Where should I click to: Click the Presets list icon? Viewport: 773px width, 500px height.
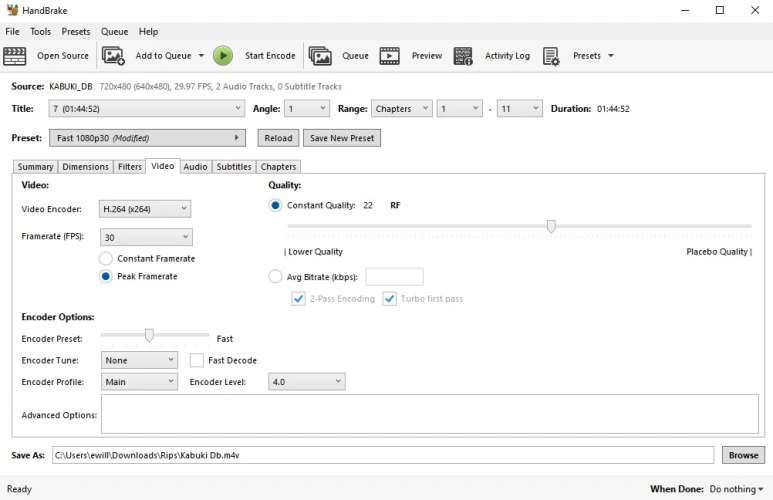[551, 56]
